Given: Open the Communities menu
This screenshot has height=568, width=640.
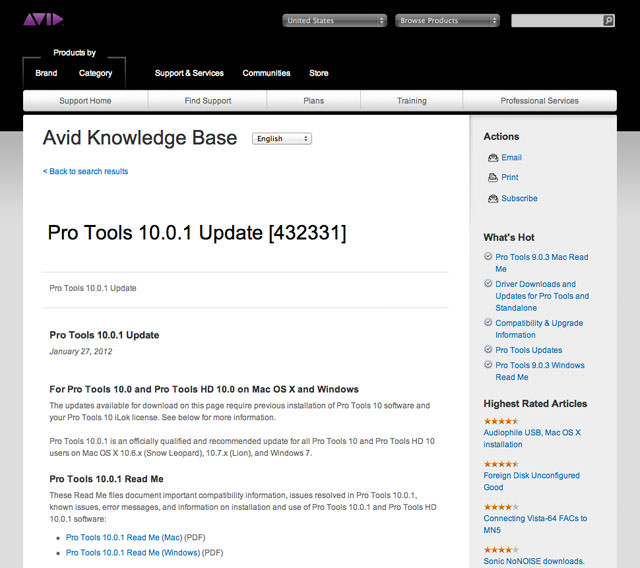Looking at the screenshot, I should tap(266, 73).
